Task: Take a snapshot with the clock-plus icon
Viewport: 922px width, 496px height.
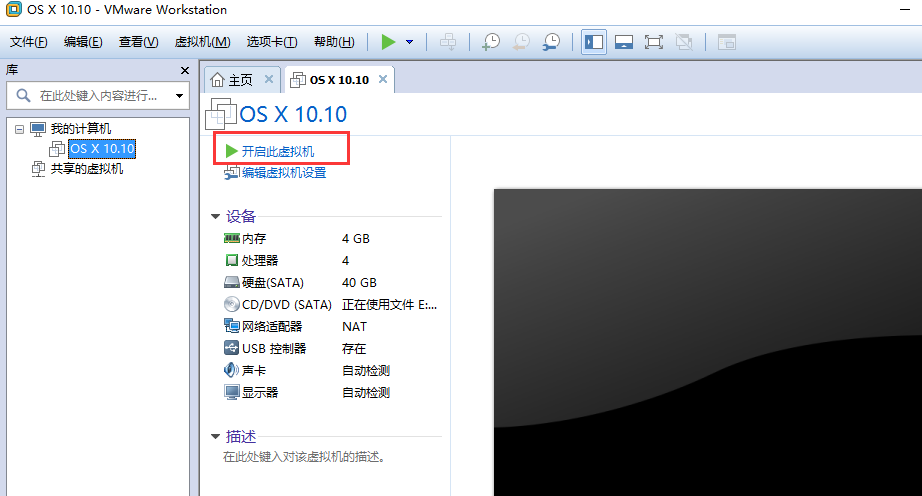Action: (x=490, y=42)
